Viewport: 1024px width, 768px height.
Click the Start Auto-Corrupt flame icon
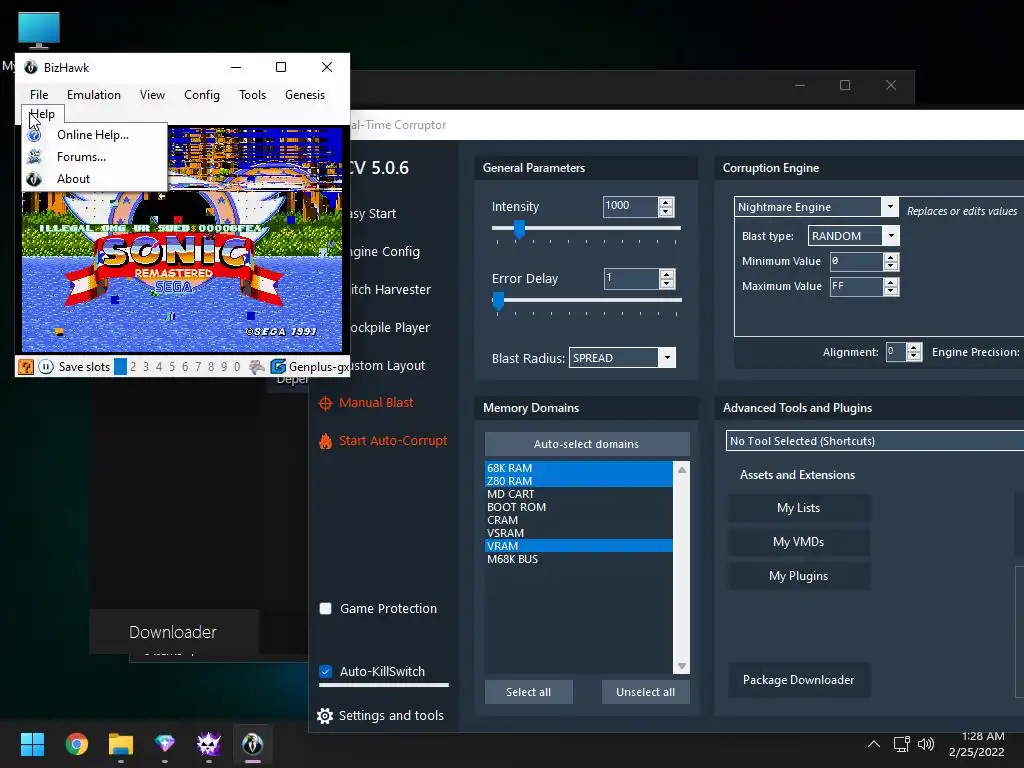(325, 441)
